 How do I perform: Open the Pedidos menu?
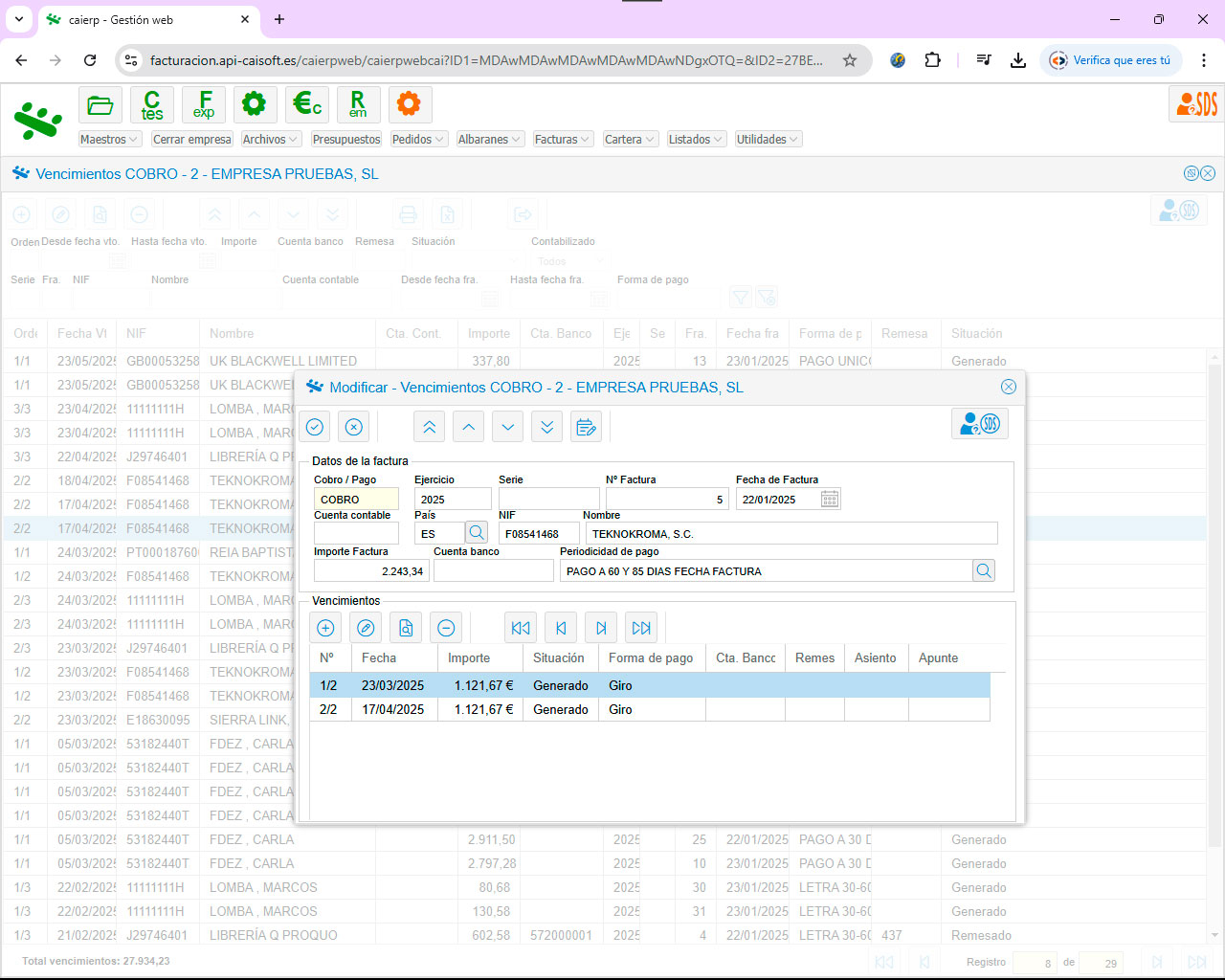pos(419,140)
